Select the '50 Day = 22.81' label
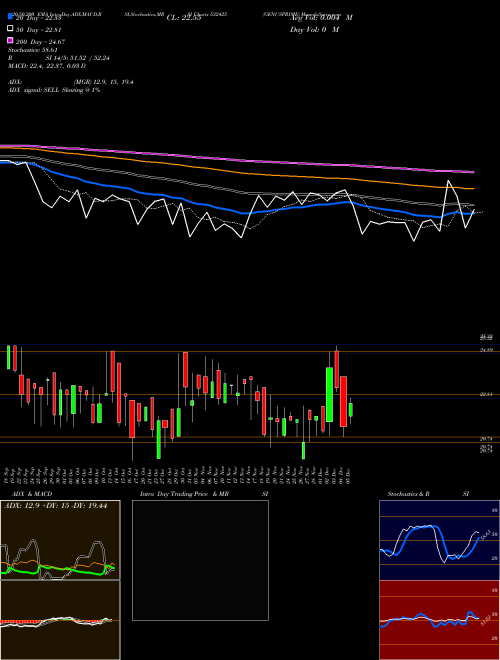 [x=39, y=29]
